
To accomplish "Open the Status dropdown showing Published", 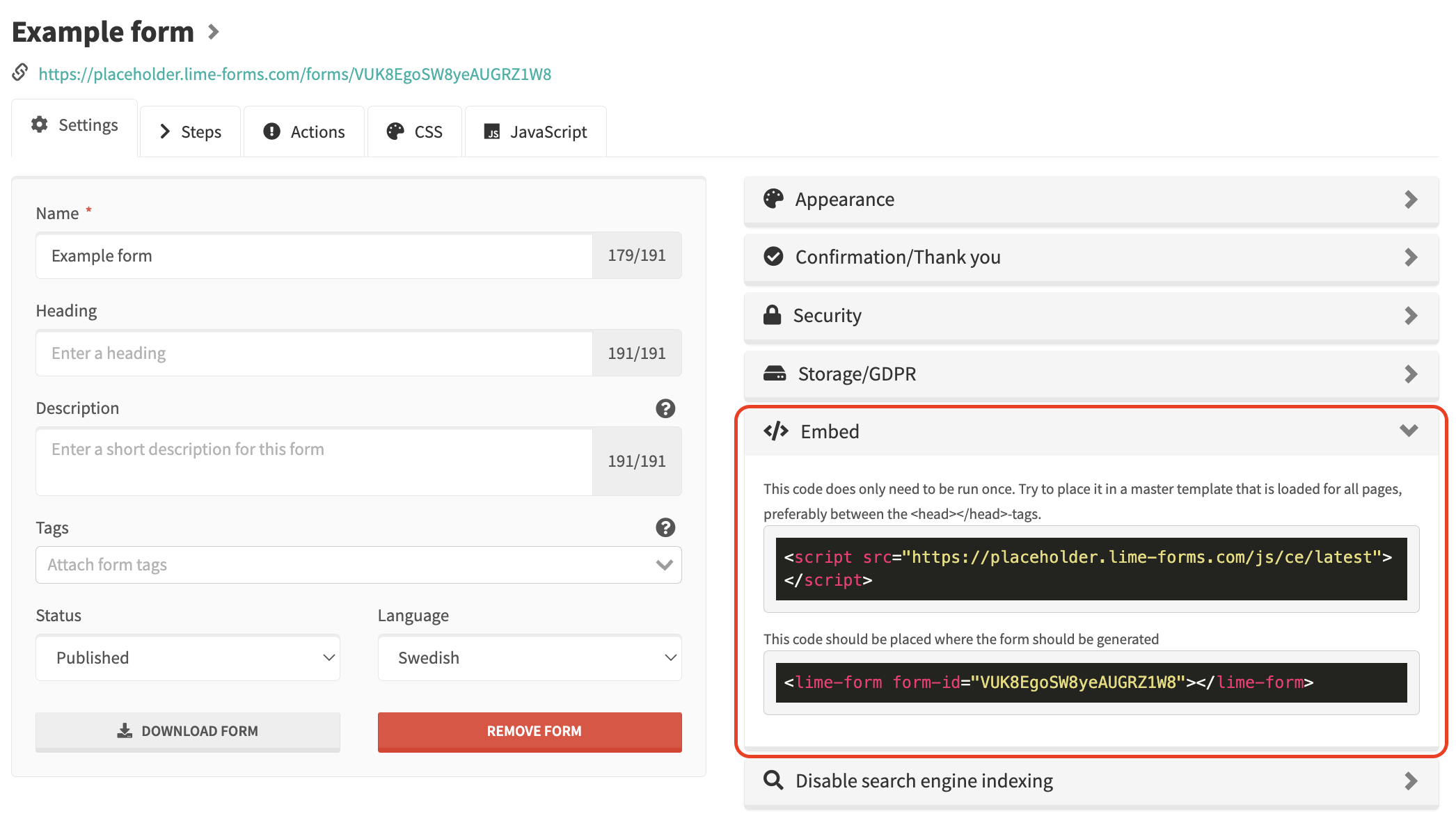I will 187,657.
